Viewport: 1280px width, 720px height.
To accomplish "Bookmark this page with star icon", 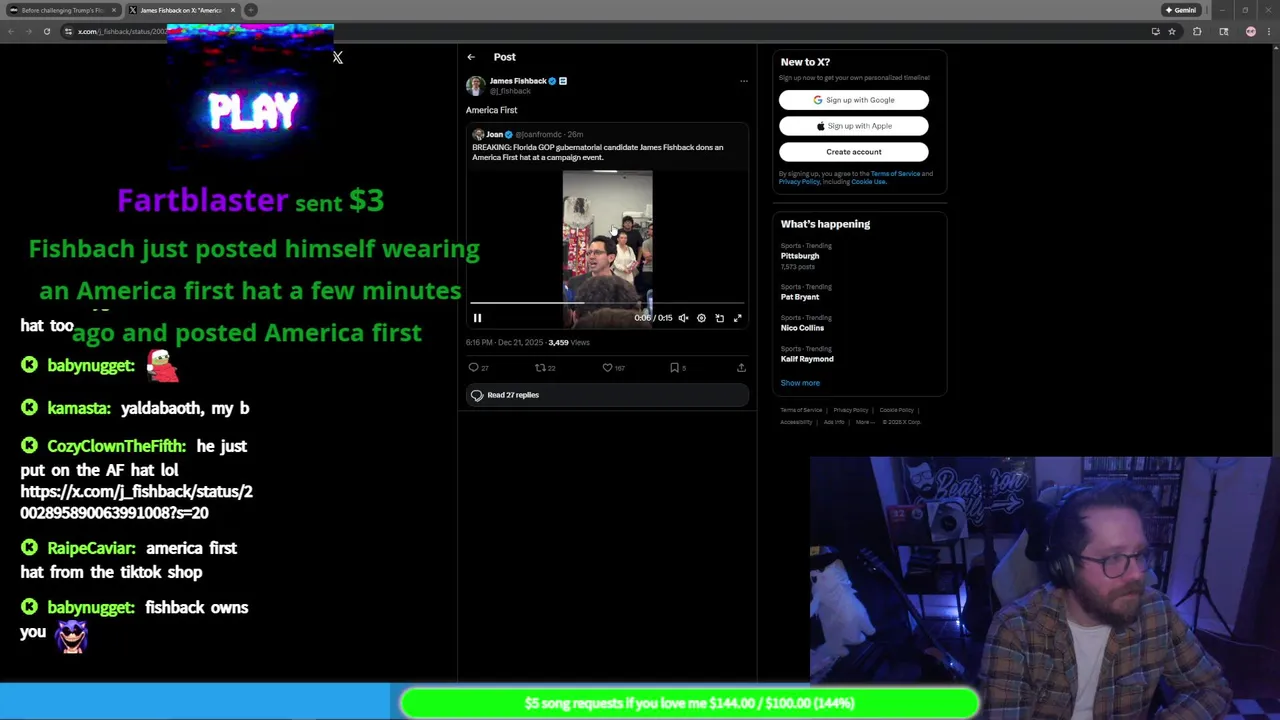I will [x=1172, y=31].
